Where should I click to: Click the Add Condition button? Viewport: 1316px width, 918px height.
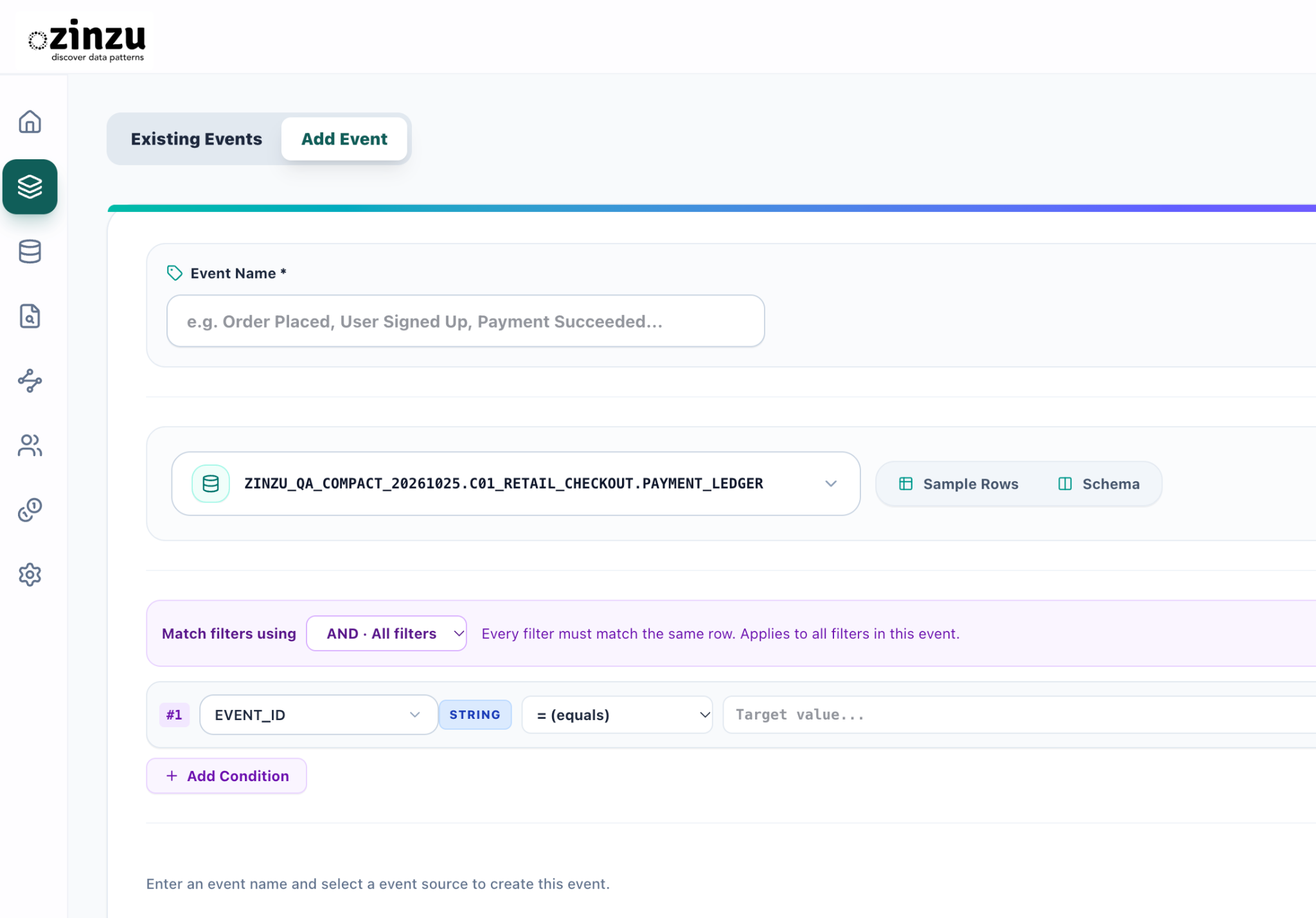[x=226, y=776]
